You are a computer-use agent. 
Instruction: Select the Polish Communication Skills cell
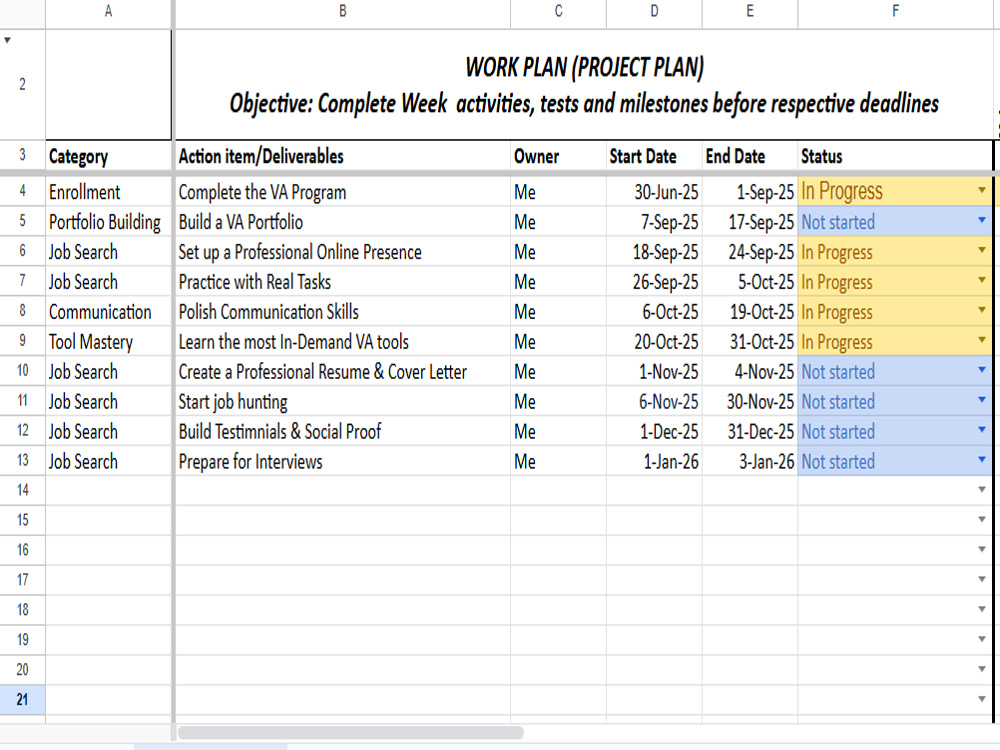tap(342, 311)
